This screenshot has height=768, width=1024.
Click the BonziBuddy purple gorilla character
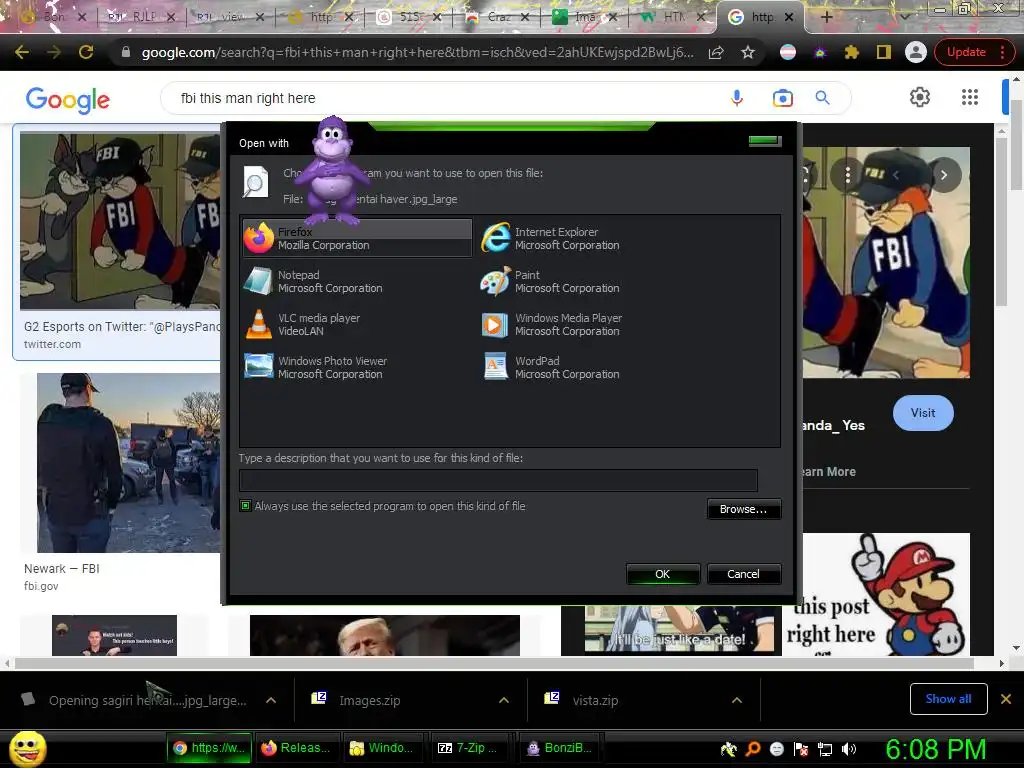point(332,171)
